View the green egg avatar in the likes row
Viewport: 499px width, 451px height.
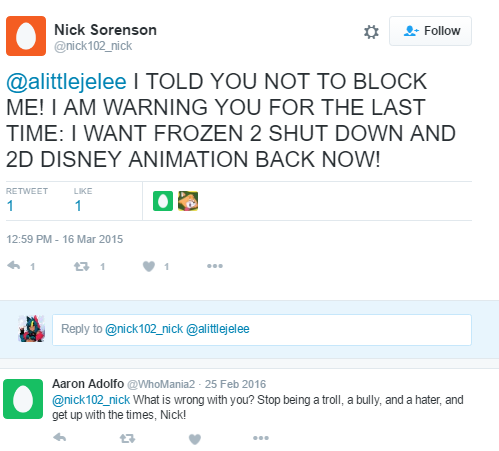[x=163, y=201]
